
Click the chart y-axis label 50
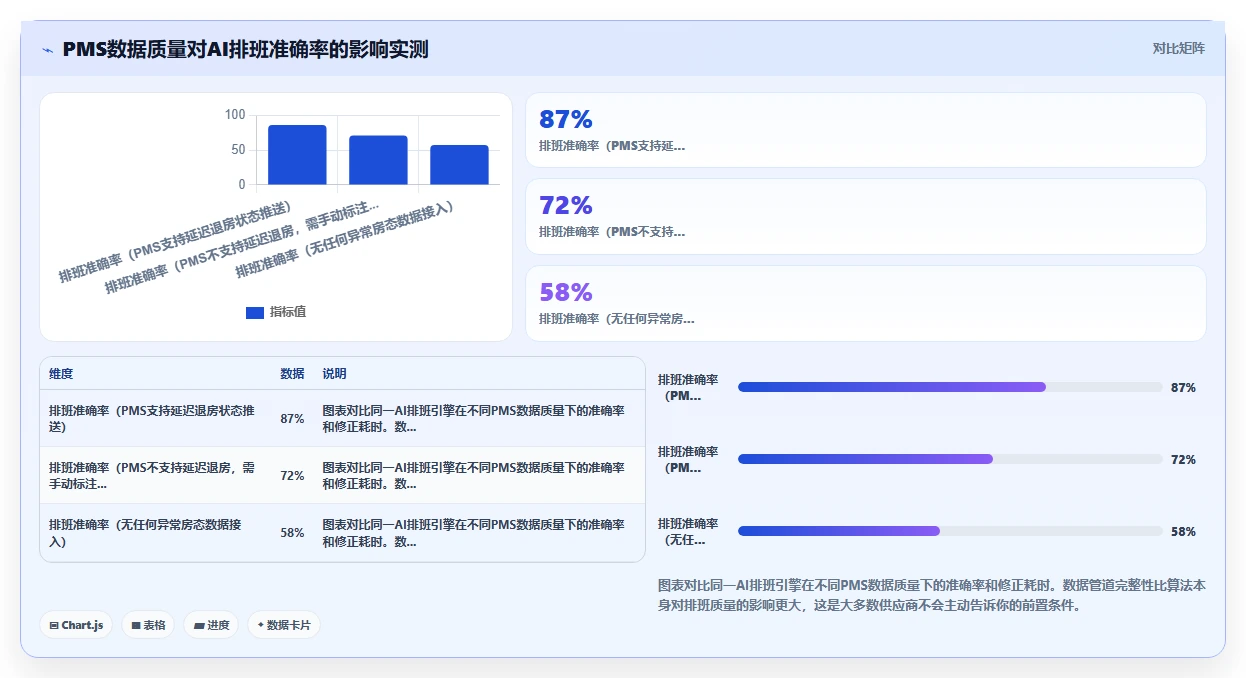[x=238, y=150]
